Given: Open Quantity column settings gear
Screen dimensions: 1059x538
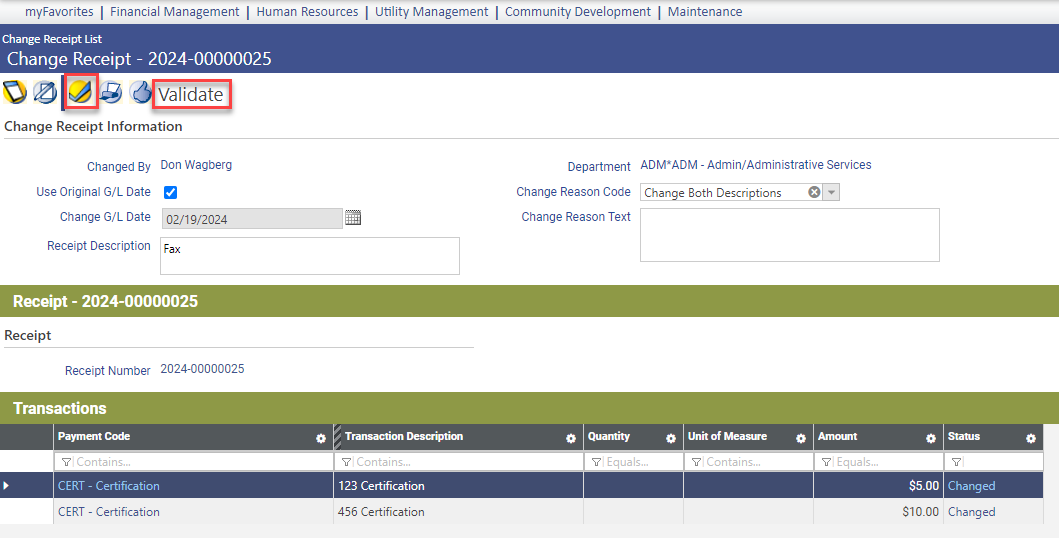Looking at the screenshot, I should [671, 439].
